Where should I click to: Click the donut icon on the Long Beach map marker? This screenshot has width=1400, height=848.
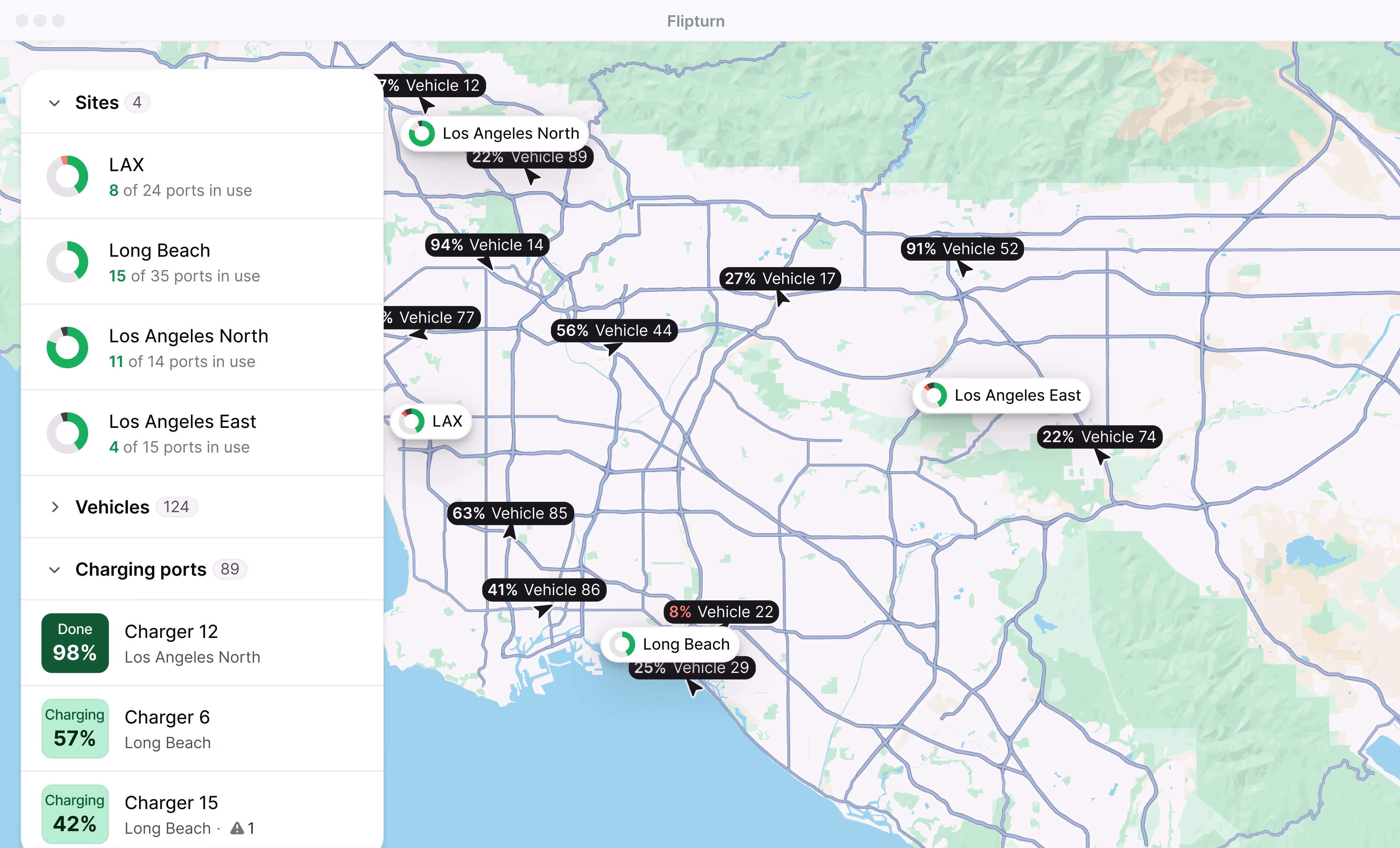(623, 644)
